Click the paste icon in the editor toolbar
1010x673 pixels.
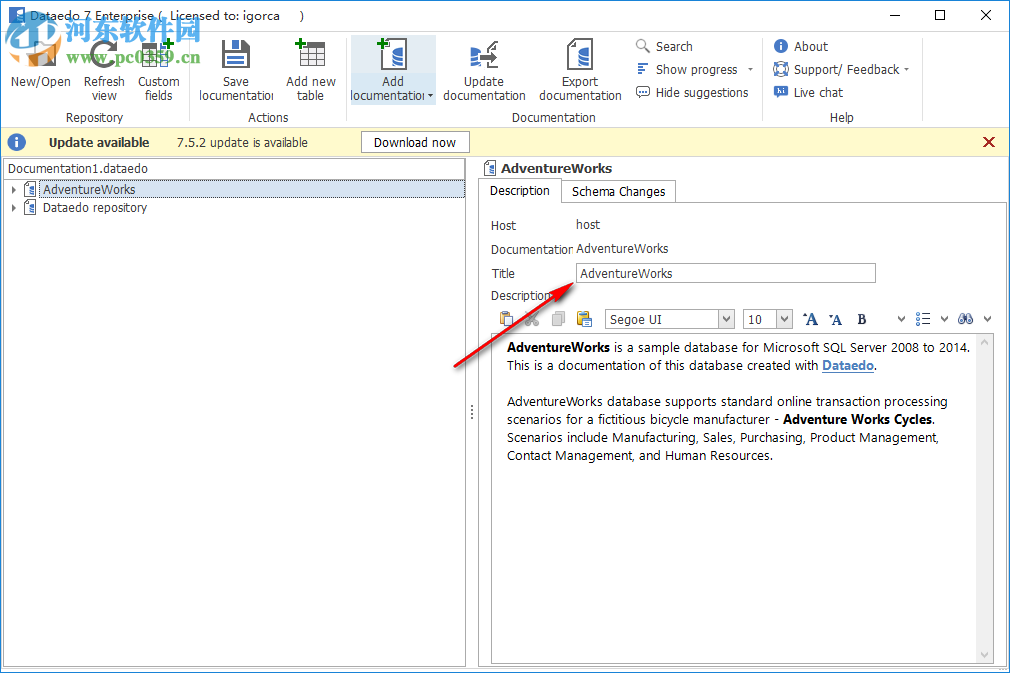[x=507, y=319]
